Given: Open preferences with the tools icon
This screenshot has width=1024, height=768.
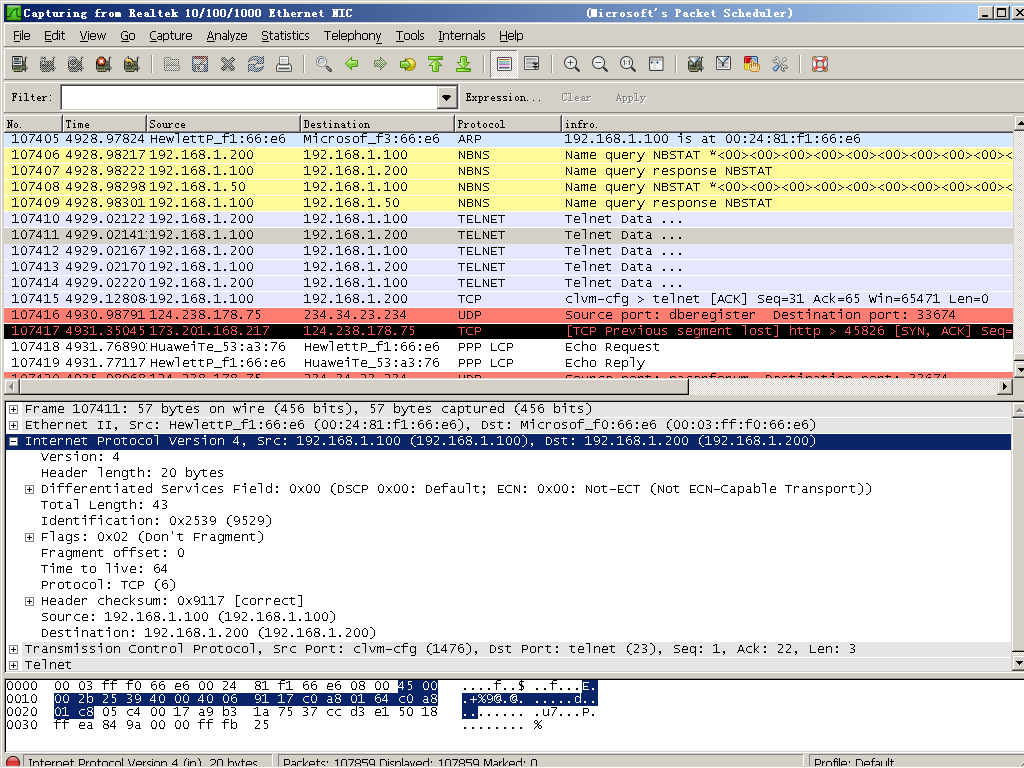Looking at the screenshot, I should coord(780,64).
